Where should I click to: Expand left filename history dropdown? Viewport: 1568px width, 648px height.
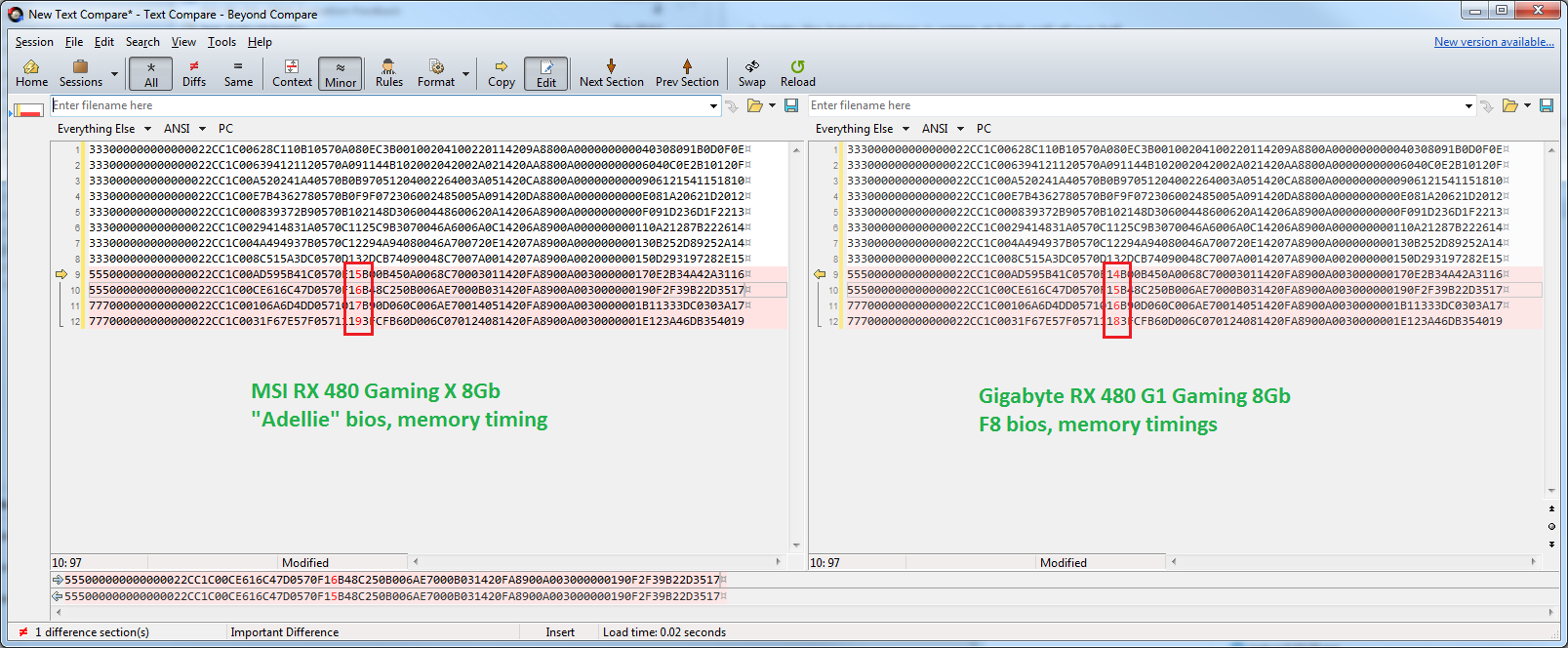[713, 105]
